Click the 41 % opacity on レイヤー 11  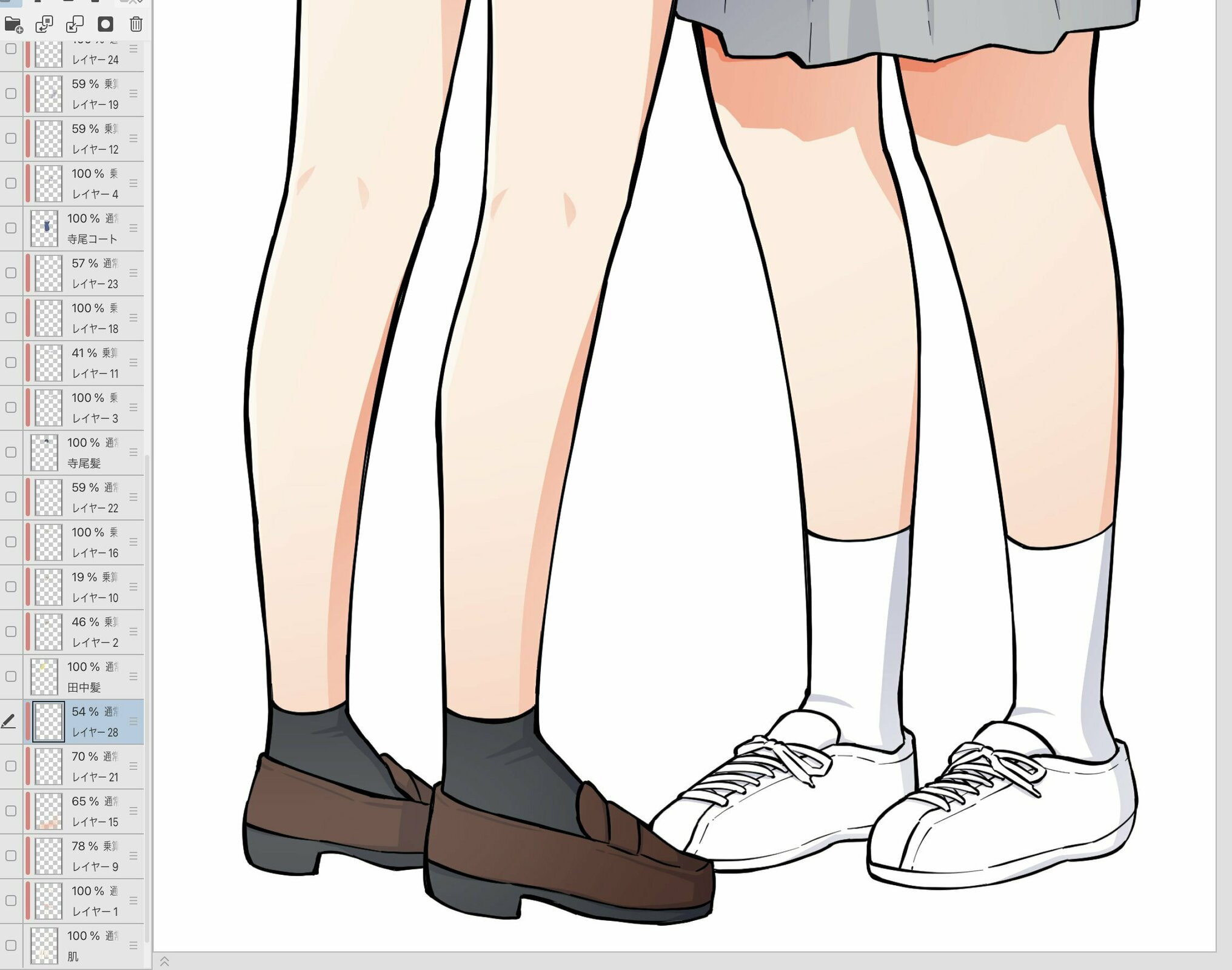[x=84, y=353]
